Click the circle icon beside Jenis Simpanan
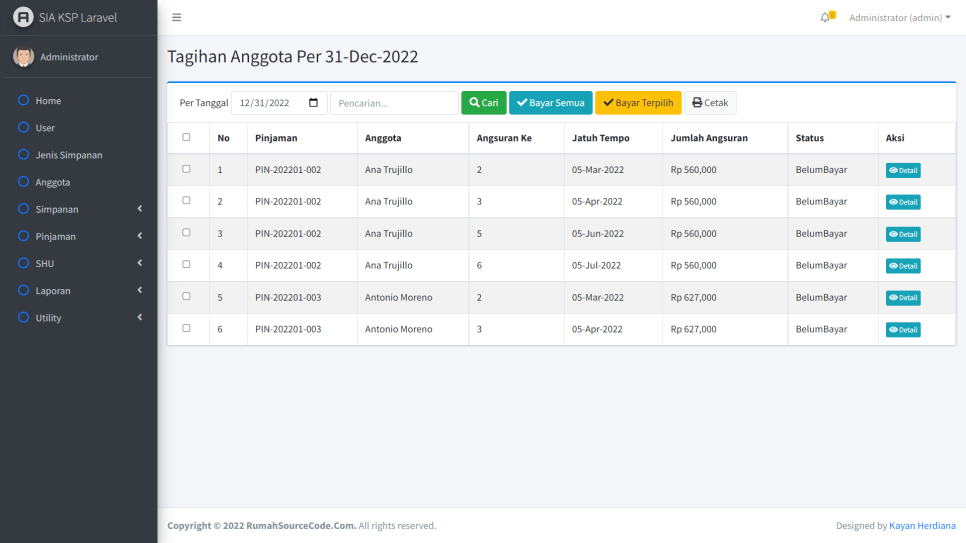 click(x=23, y=154)
